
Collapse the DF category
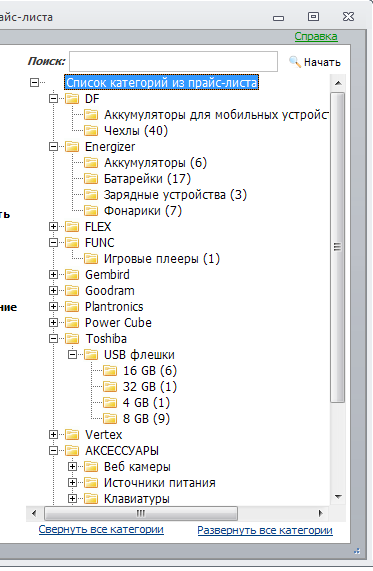(x=53, y=99)
